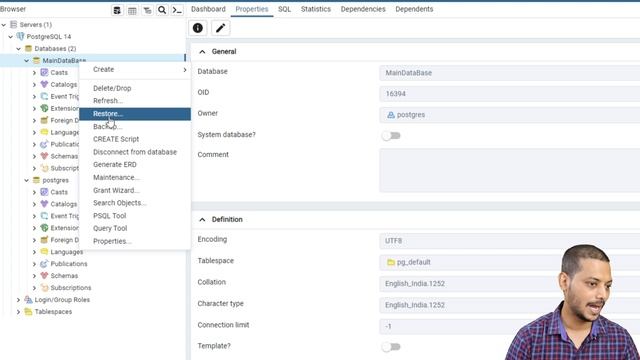Expand Casts under MainDataBase
Screen dimensions: 640x360
pos(34,72)
